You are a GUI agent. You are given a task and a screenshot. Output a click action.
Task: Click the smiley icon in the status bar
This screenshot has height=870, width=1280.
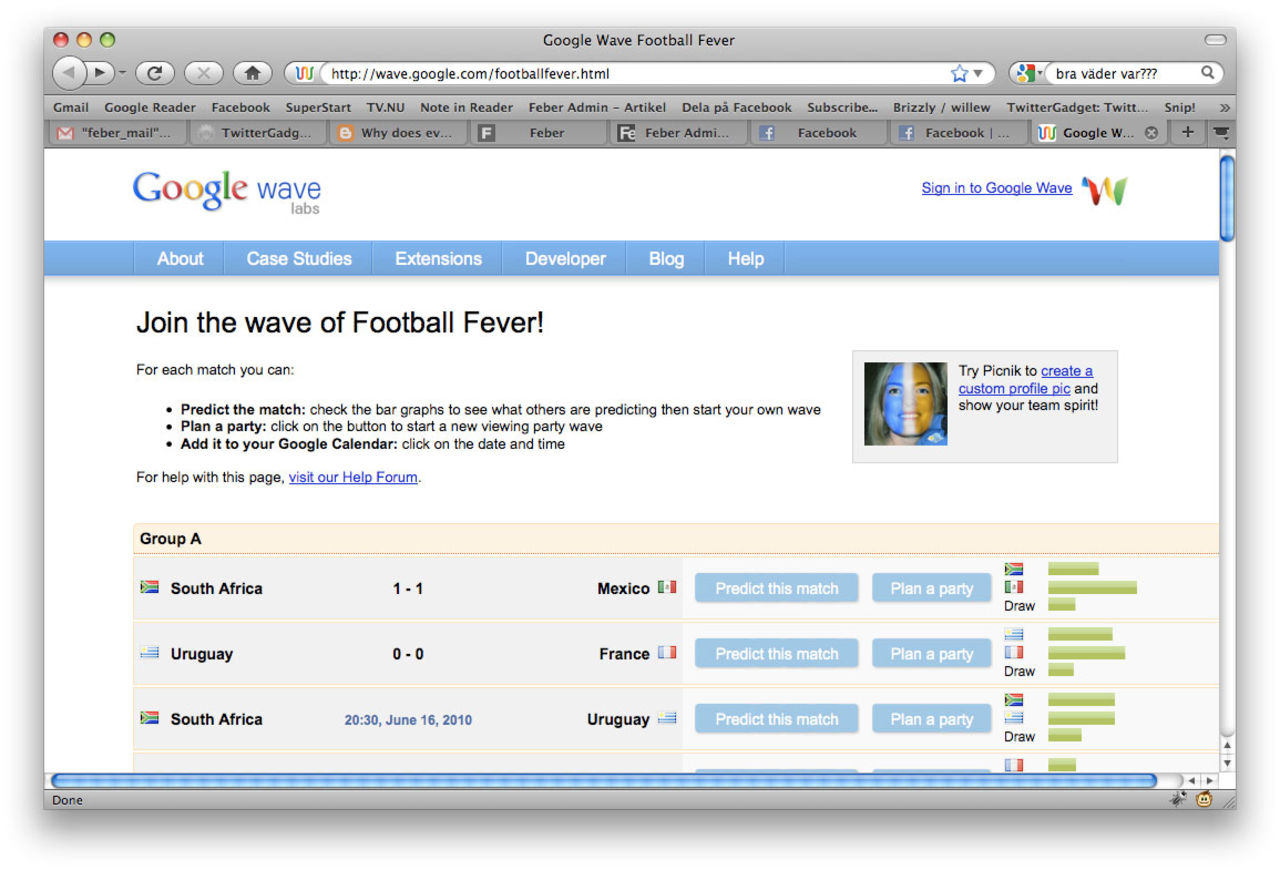tap(1204, 800)
